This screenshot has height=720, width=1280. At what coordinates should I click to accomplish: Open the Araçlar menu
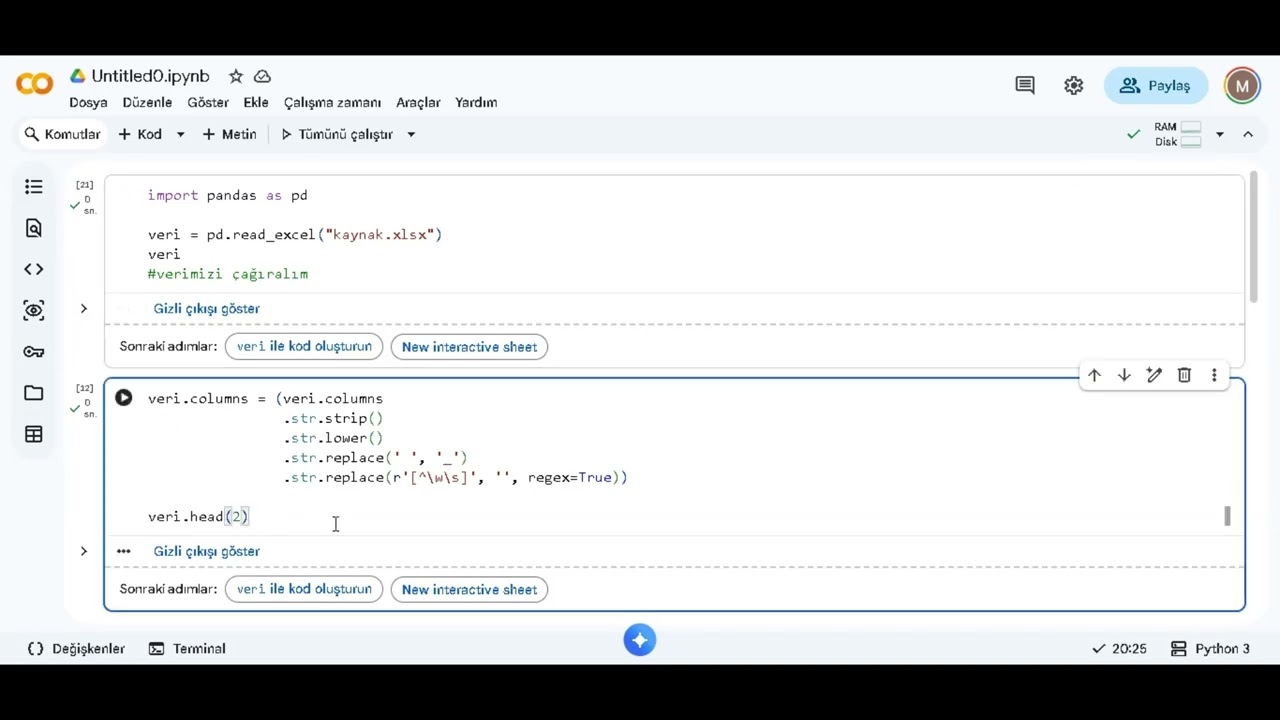[x=418, y=102]
